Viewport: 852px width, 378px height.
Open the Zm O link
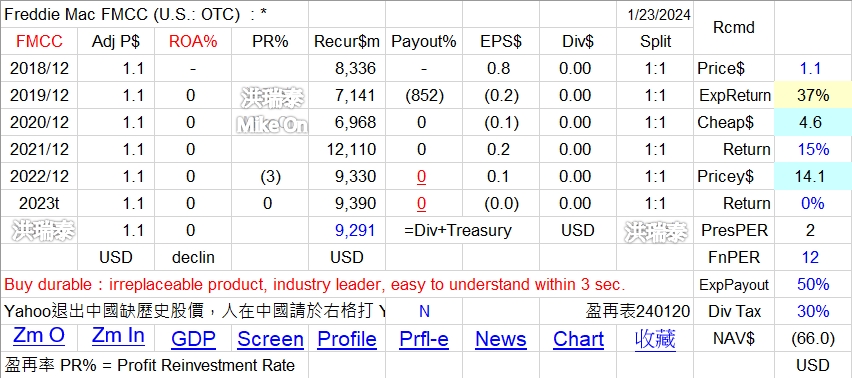coord(39,336)
